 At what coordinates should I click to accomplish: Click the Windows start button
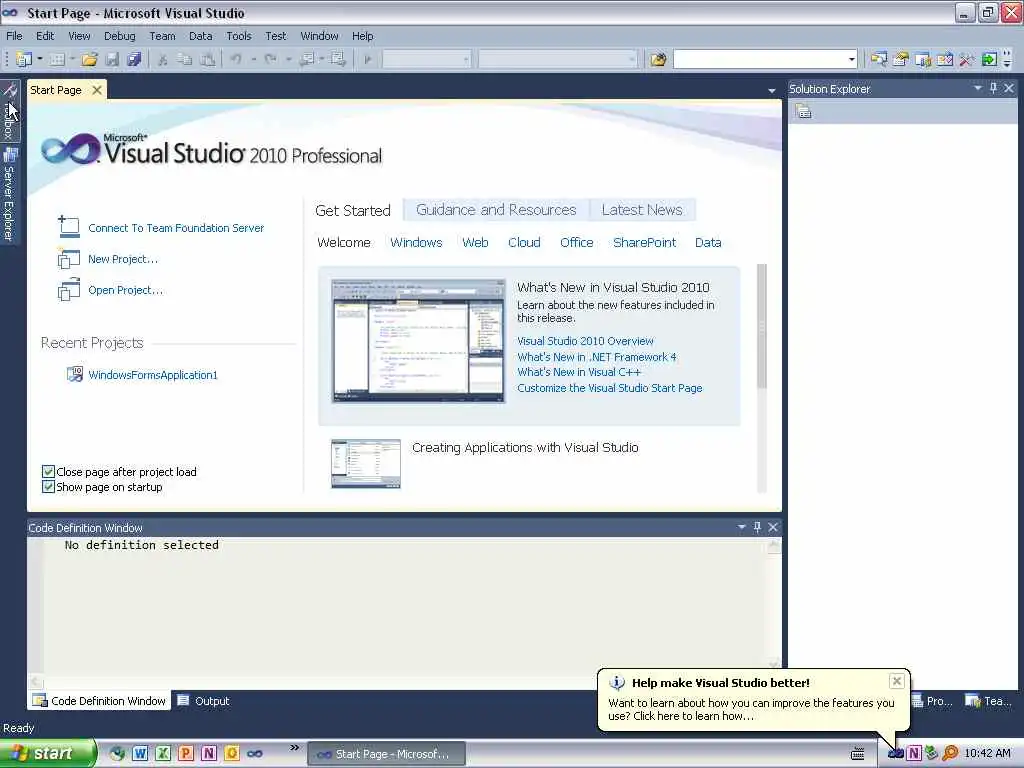[48, 753]
